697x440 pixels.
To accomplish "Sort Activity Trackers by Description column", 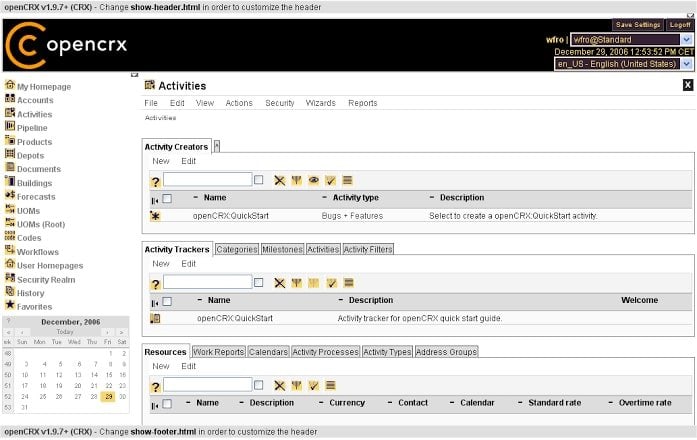I will tap(371, 300).
